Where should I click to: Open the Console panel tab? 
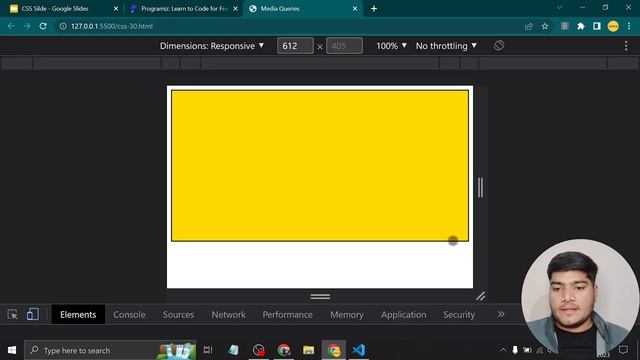(129, 315)
